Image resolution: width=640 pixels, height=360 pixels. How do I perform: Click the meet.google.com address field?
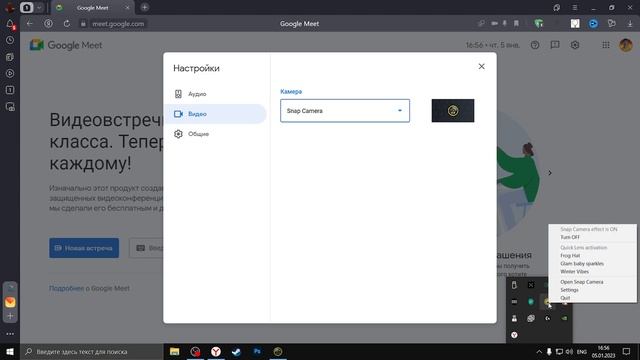[x=118, y=24]
